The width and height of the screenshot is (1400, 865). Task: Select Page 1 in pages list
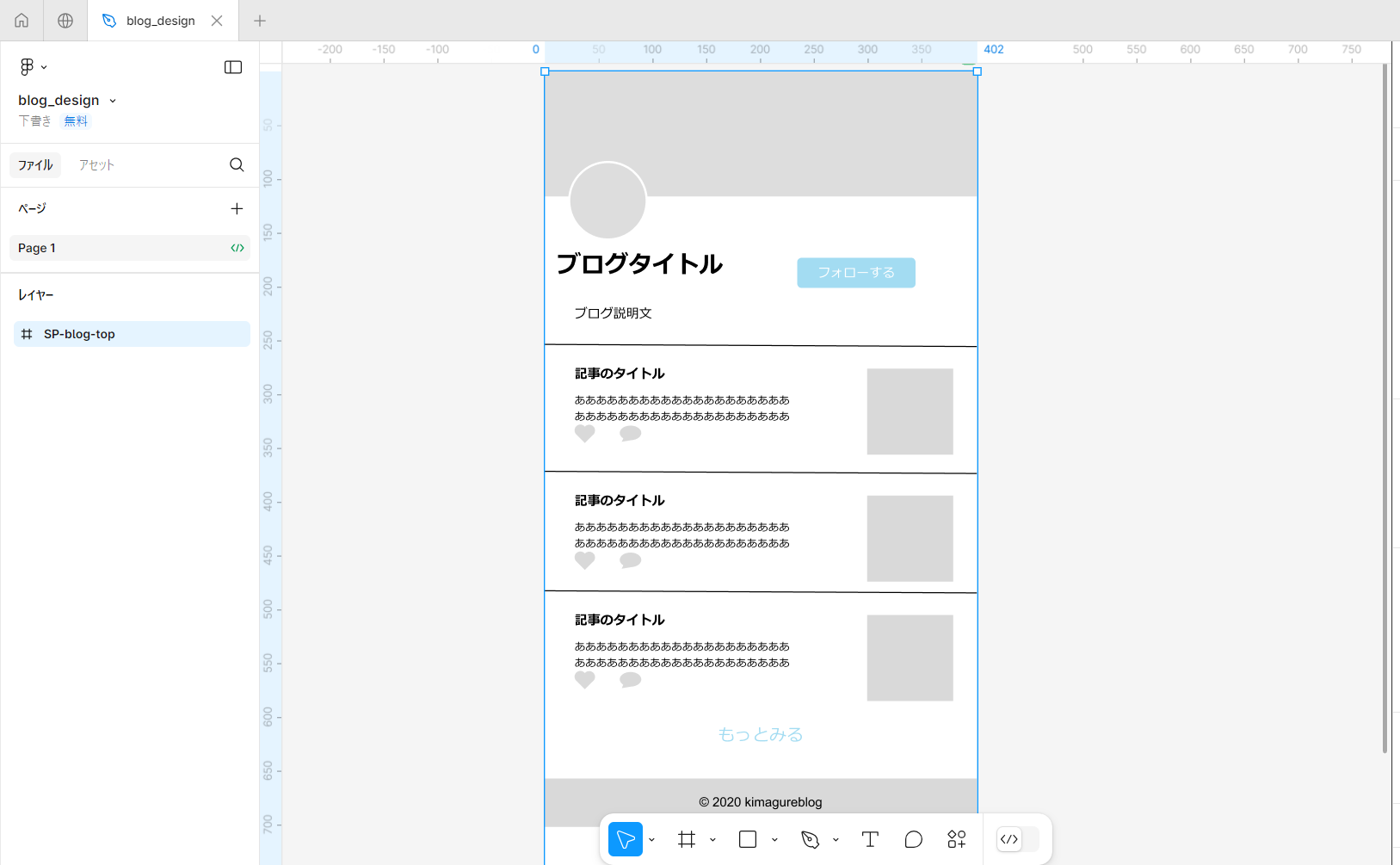[130, 248]
